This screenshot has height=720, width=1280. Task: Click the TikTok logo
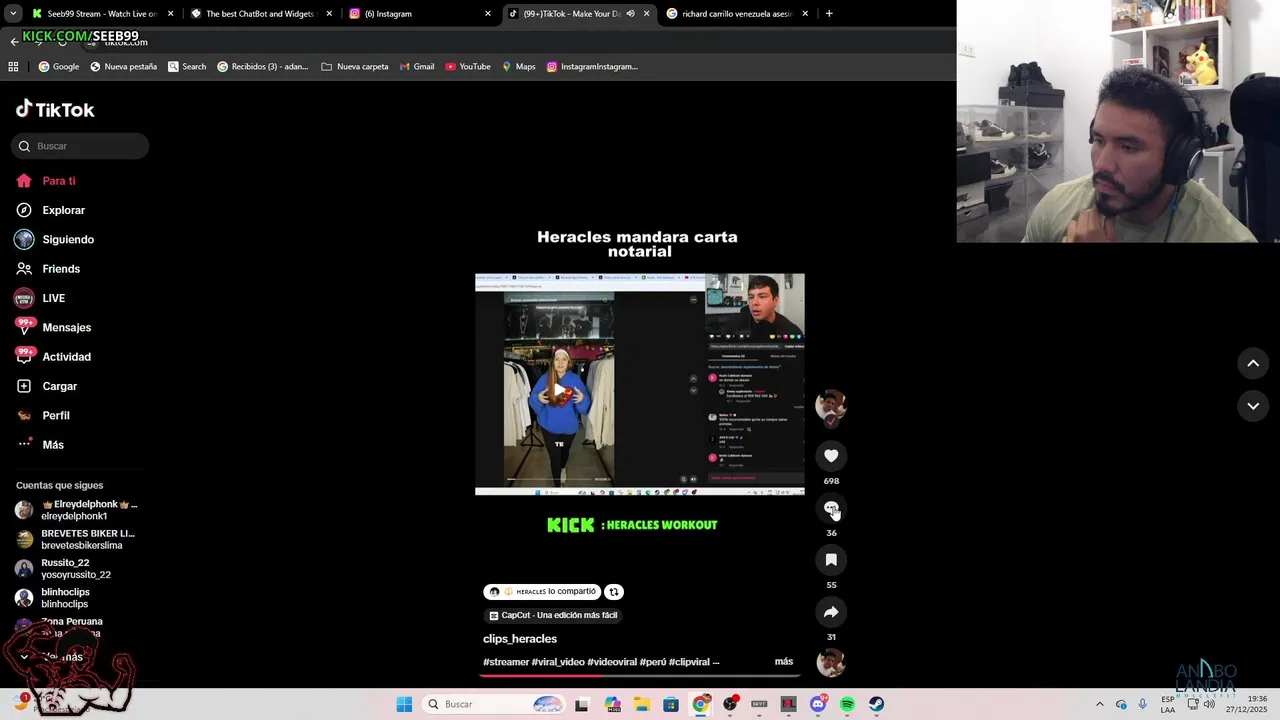click(55, 109)
